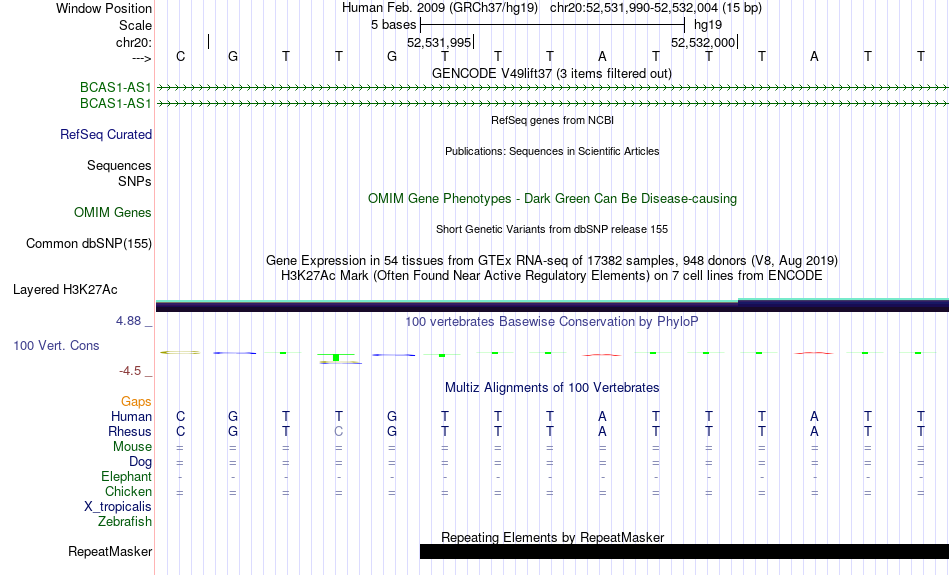Select the Mouse alignment row label

132,447
